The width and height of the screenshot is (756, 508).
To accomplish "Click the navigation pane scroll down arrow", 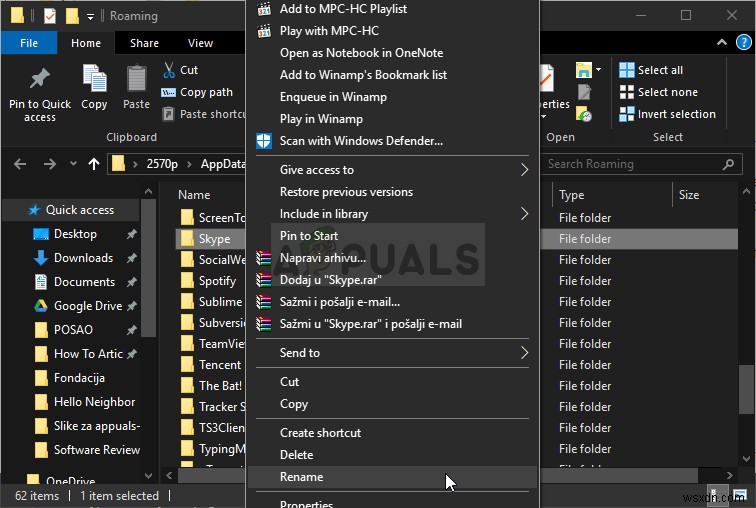I will pyautogui.click(x=148, y=476).
